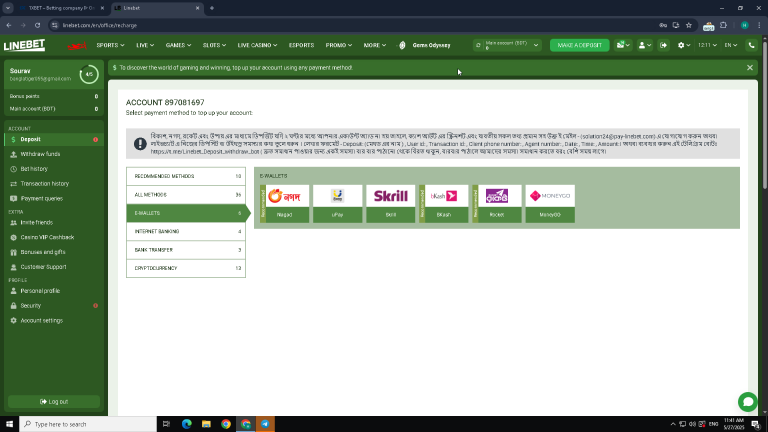
Task: Select Cryptocurrency tab
Action: click(x=186, y=268)
